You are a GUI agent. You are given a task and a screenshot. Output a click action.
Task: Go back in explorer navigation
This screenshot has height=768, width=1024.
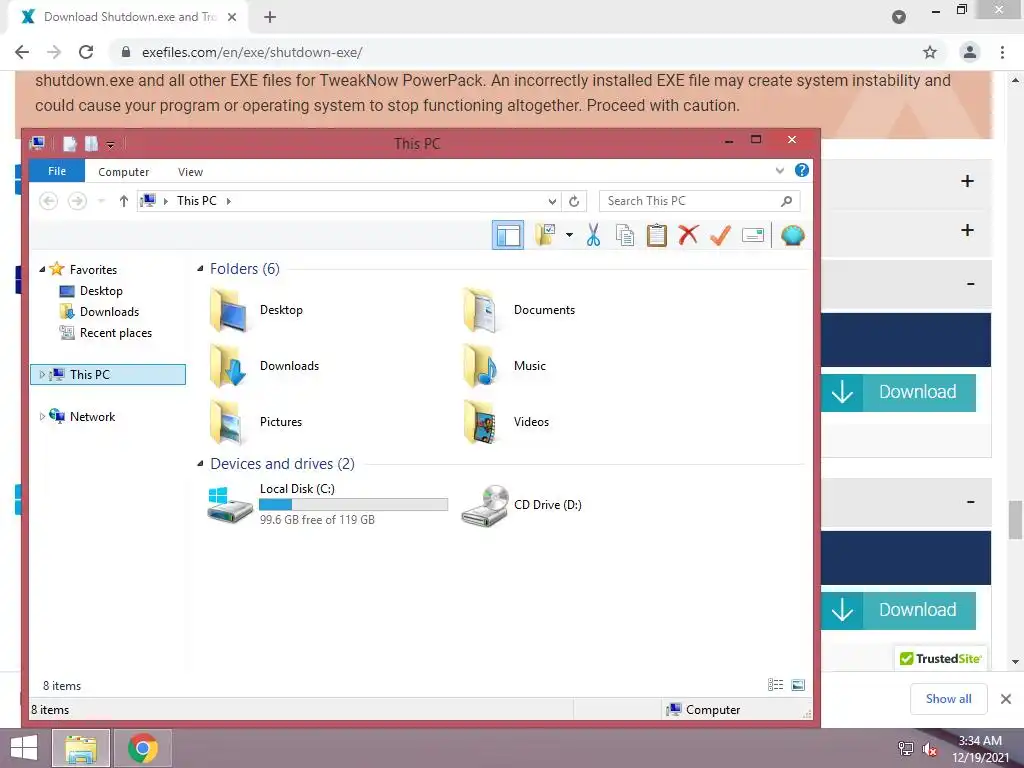tap(48, 201)
